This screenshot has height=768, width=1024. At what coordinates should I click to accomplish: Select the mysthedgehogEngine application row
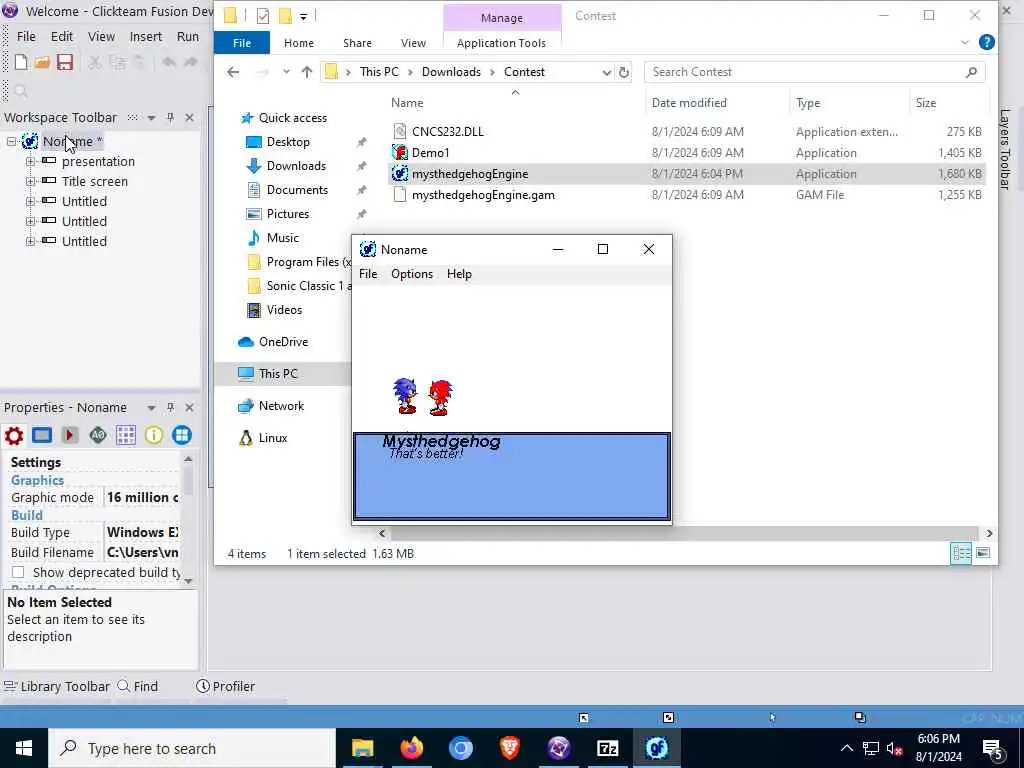click(x=686, y=174)
